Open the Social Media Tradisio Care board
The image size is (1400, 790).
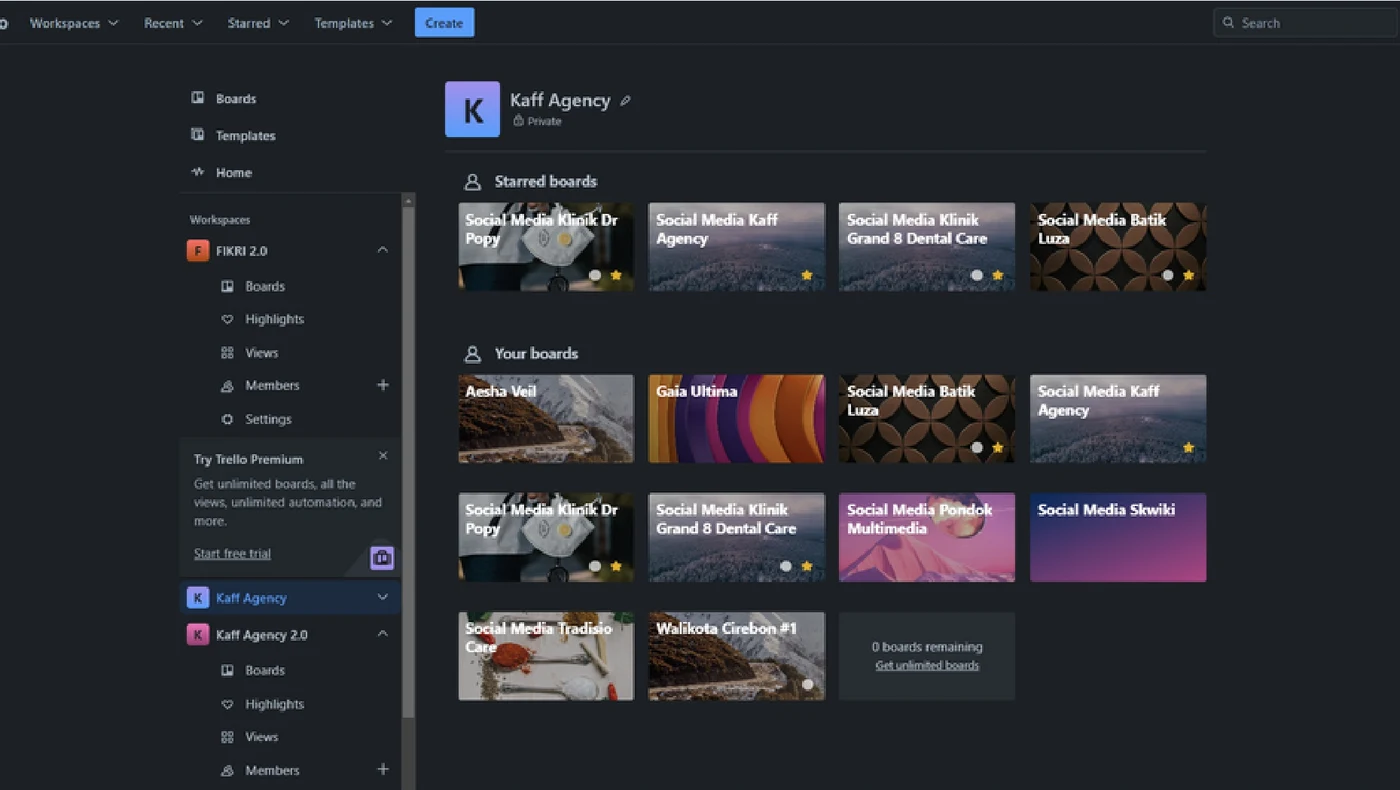(546, 656)
